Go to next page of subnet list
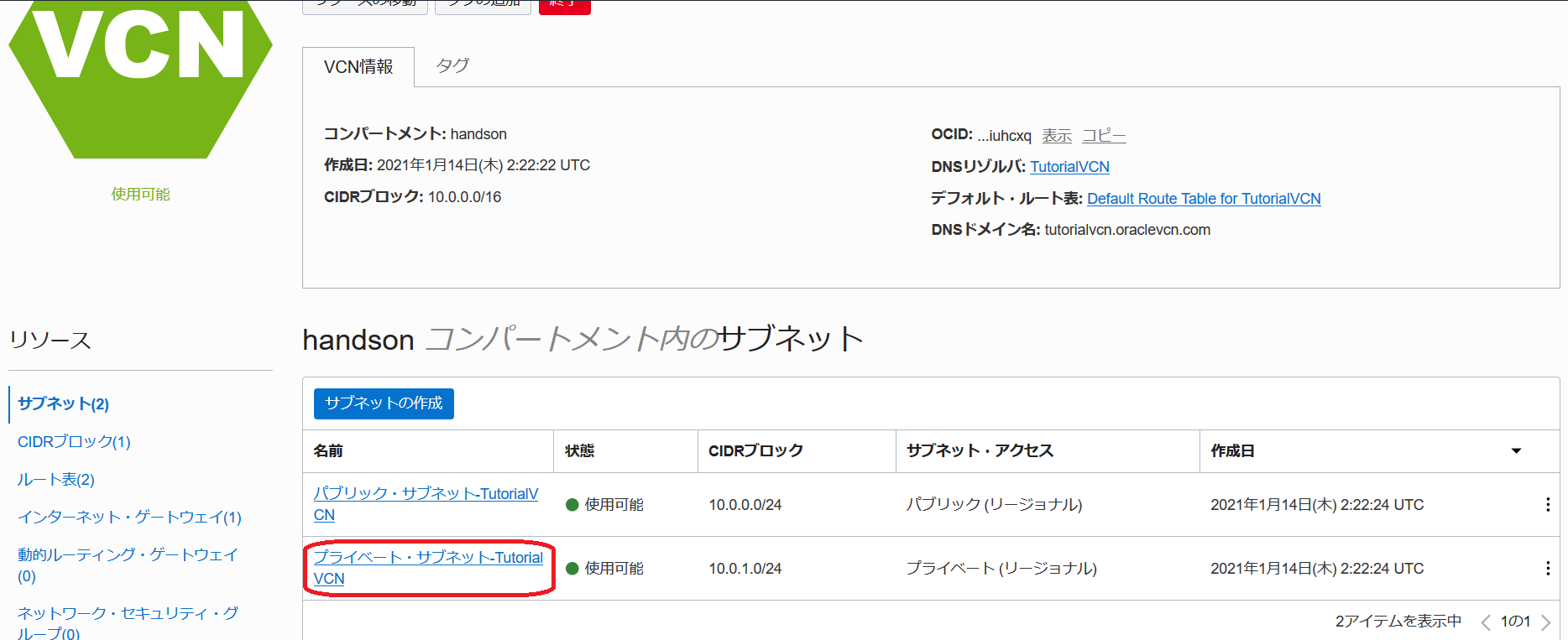 click(x=1545, y=622)
